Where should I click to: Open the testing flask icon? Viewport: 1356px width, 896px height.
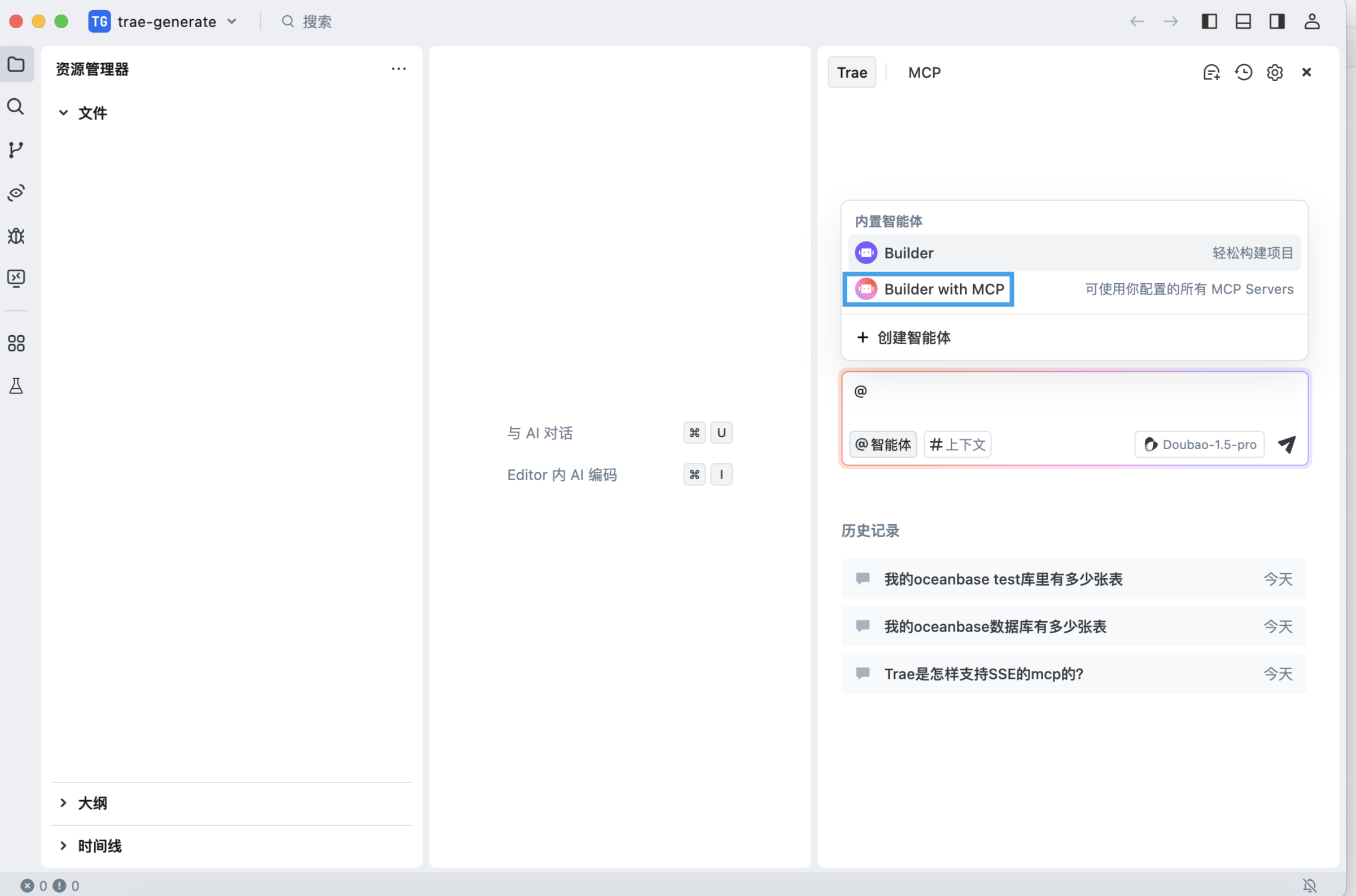16,386
